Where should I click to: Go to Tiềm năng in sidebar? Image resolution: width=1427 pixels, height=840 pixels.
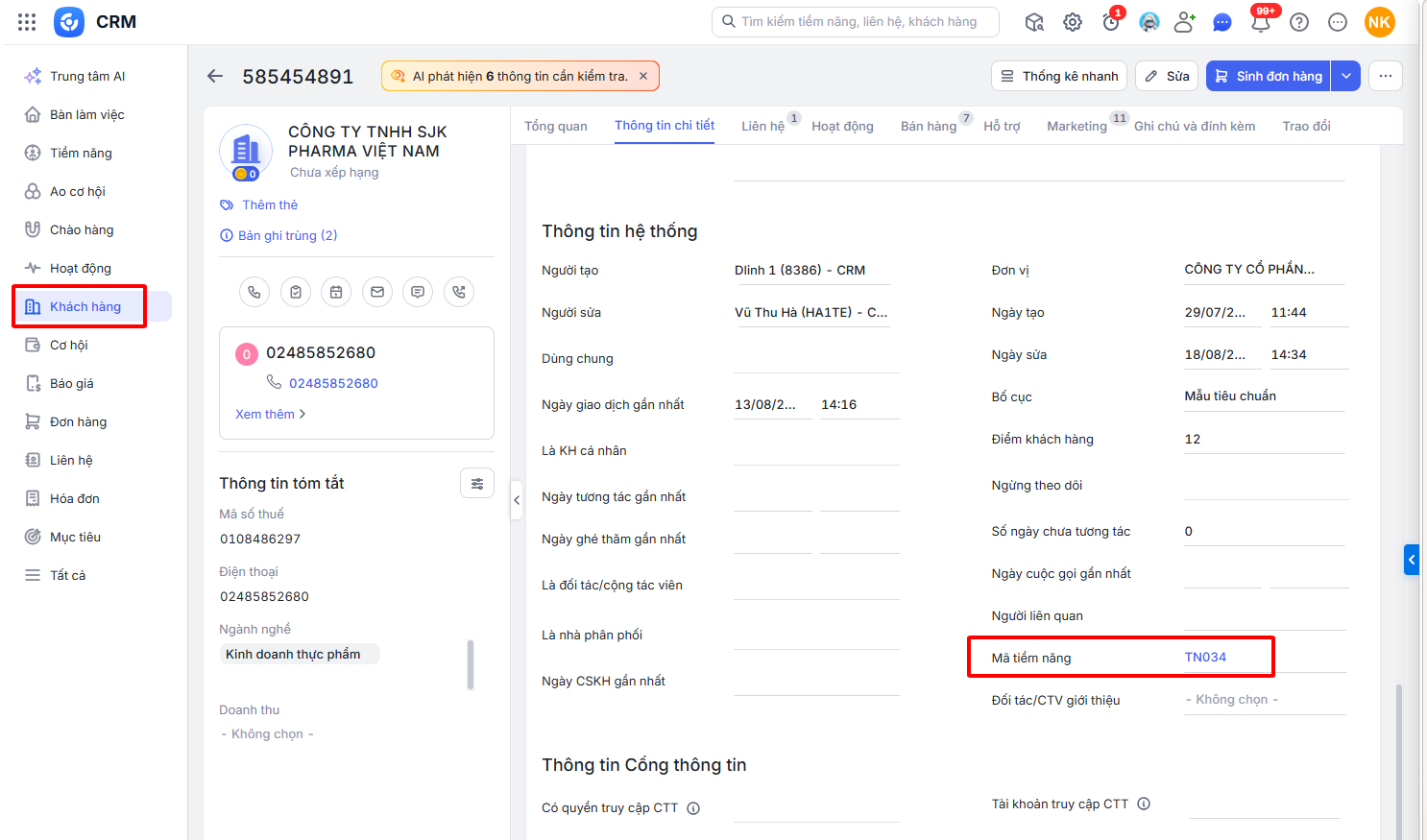(93, 153)
